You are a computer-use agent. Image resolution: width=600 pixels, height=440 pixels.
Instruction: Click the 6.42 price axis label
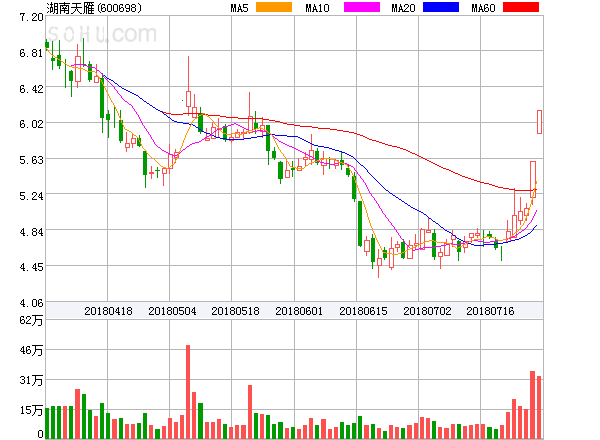click(31, 89)
